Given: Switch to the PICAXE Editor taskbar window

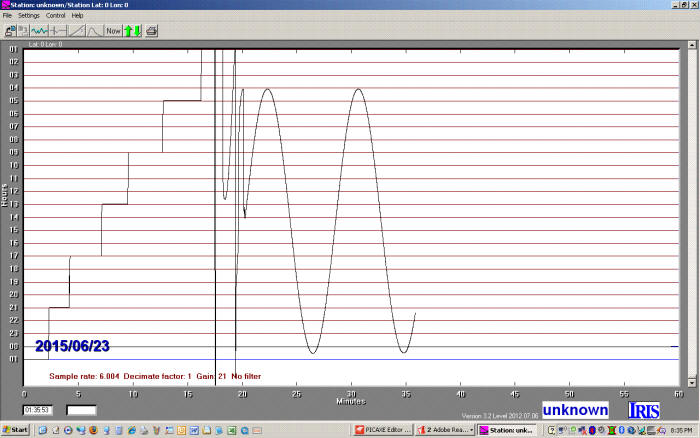Looking at the screenshot, I should point(382,430).
